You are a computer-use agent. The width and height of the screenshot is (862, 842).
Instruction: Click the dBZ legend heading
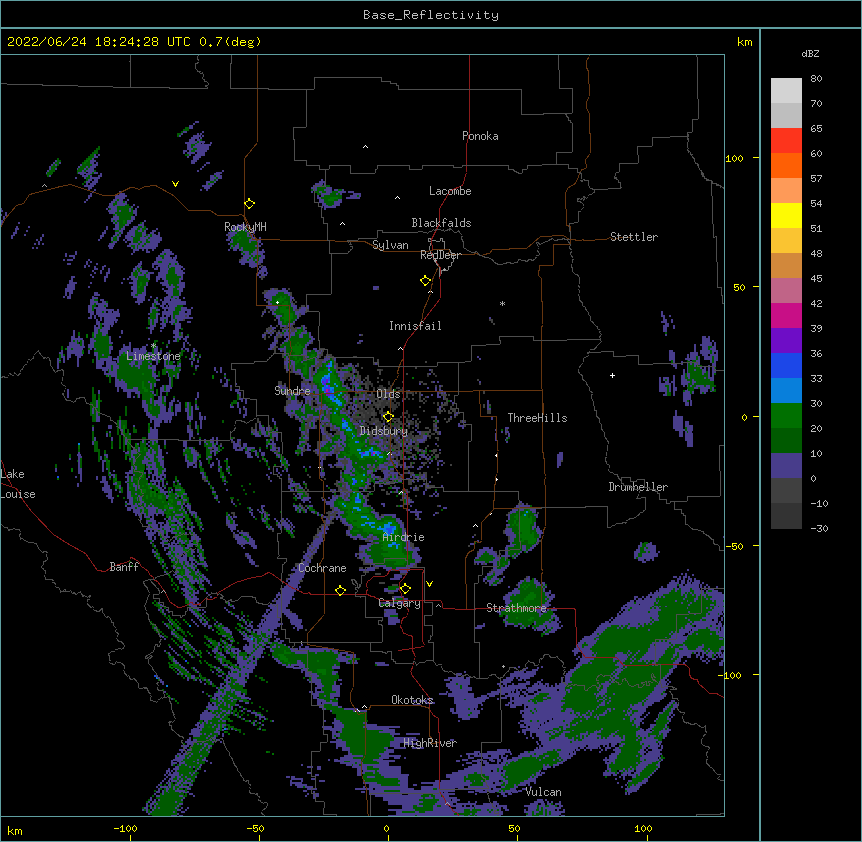tap(810, 53)
